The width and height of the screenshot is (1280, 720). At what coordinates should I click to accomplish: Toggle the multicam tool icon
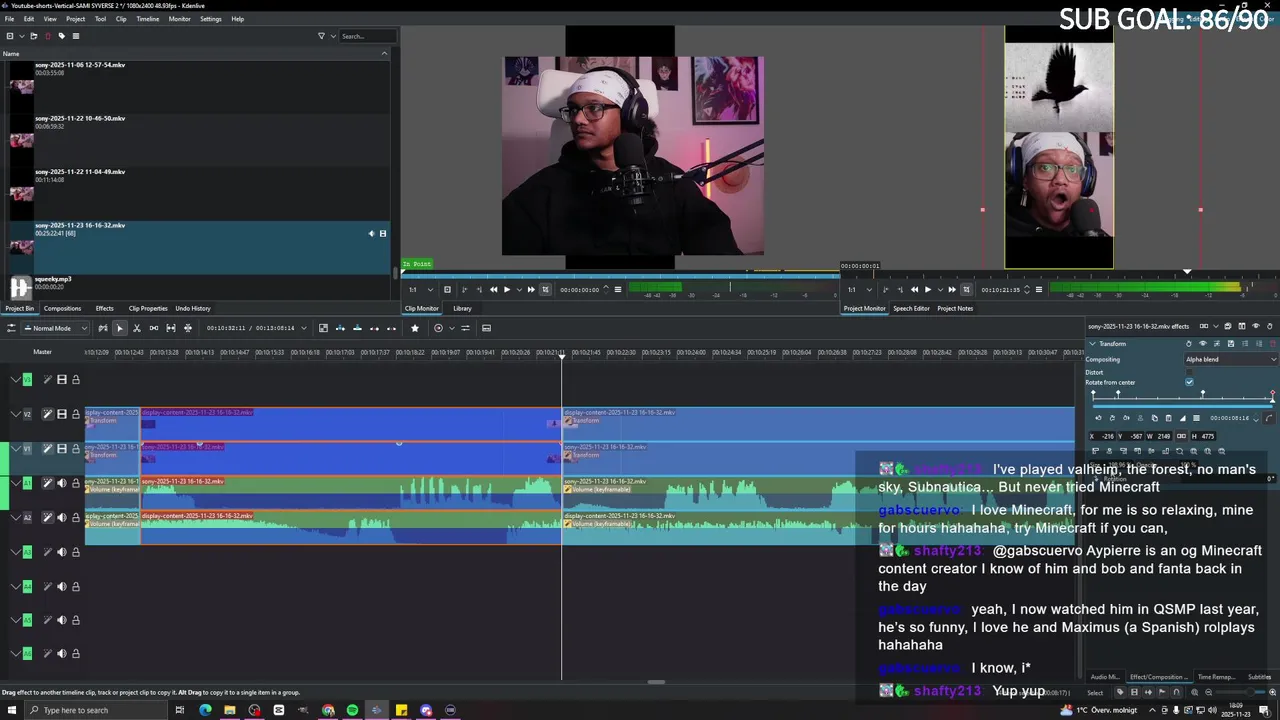click(x=188, y=328)
